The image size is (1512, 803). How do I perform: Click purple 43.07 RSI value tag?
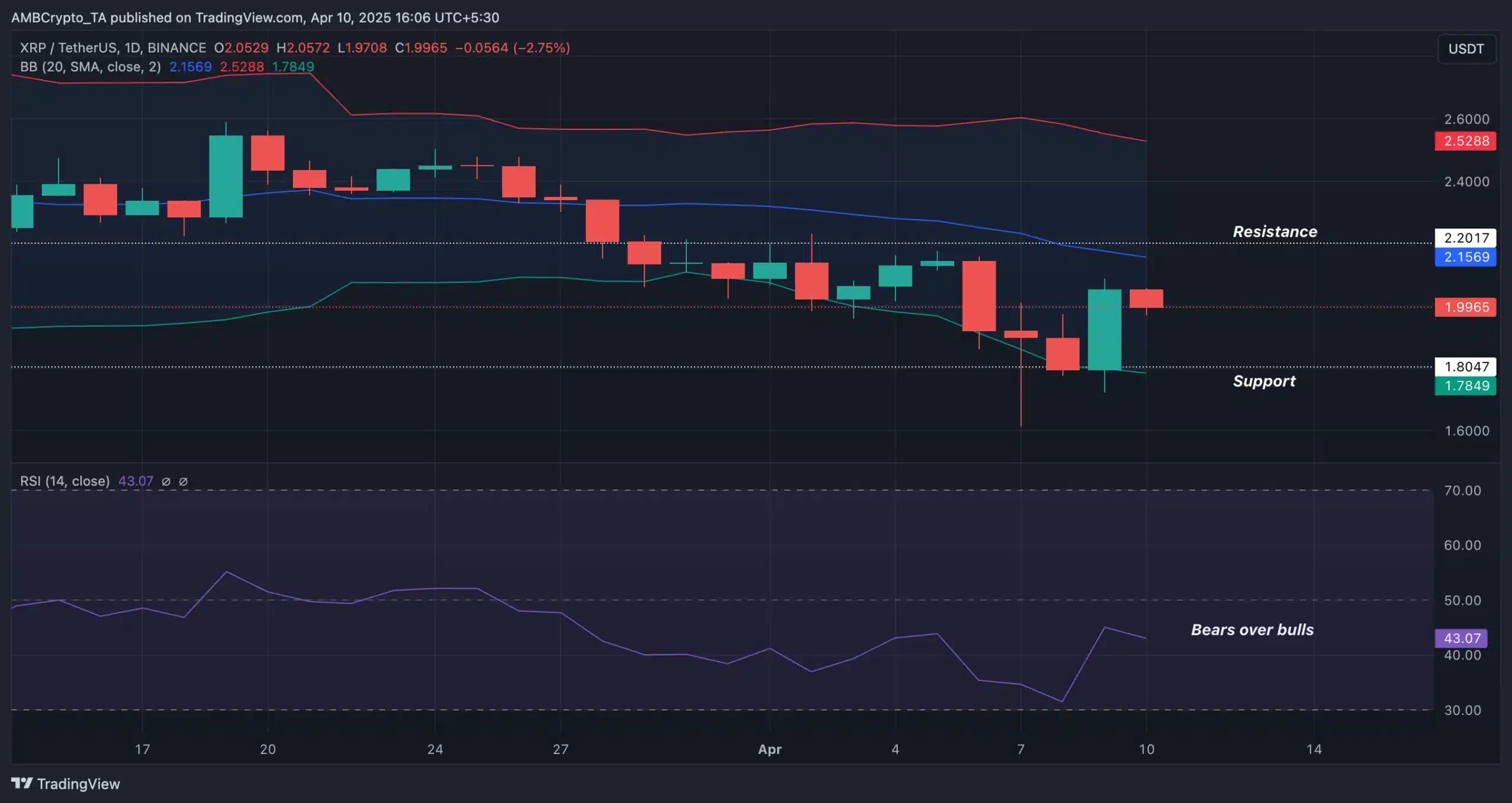tap(1461, 638)
